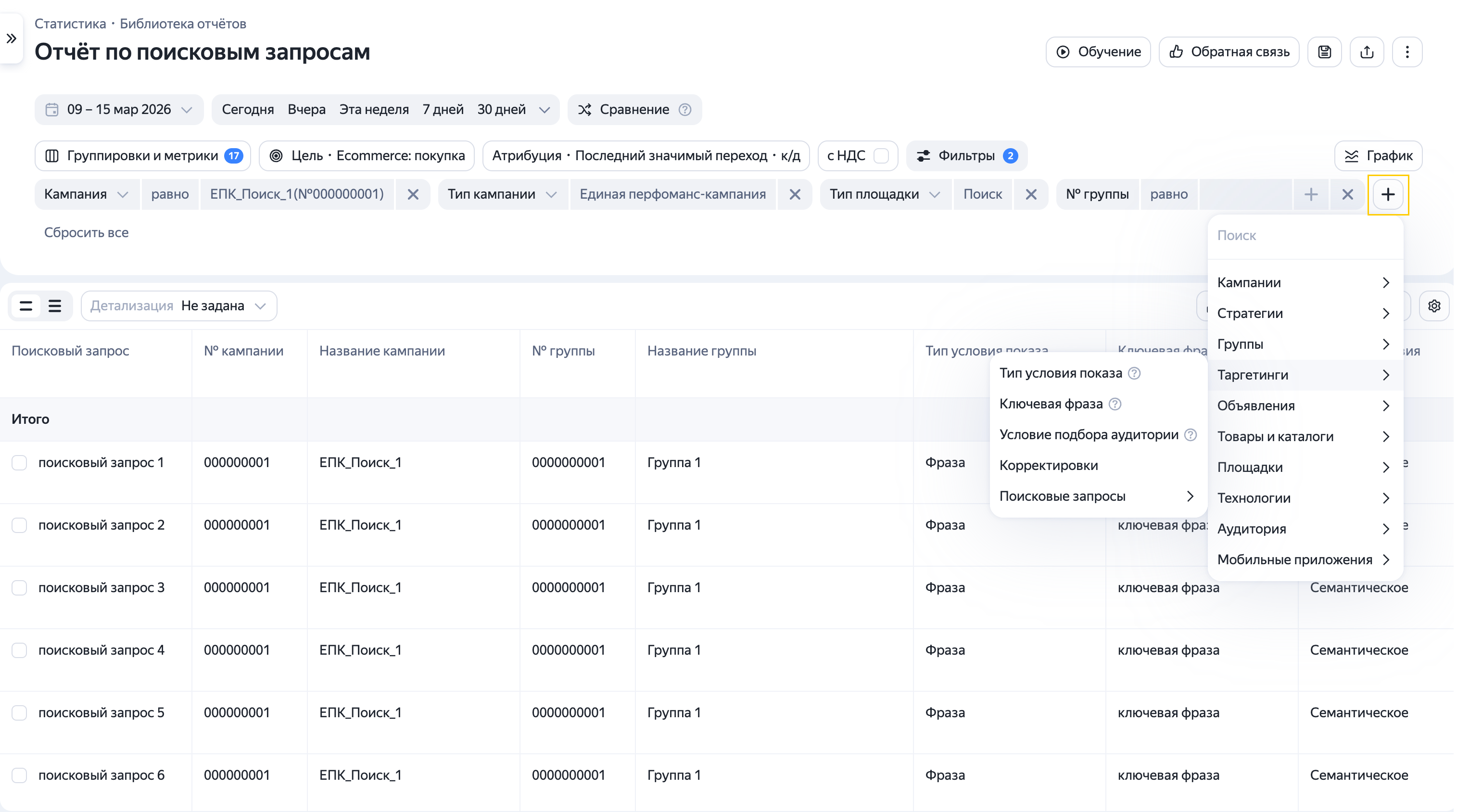Toggle the с НДС checkbox
Image resolution: width=1457 pixels, height=812 pixels.
coord(881,155)
